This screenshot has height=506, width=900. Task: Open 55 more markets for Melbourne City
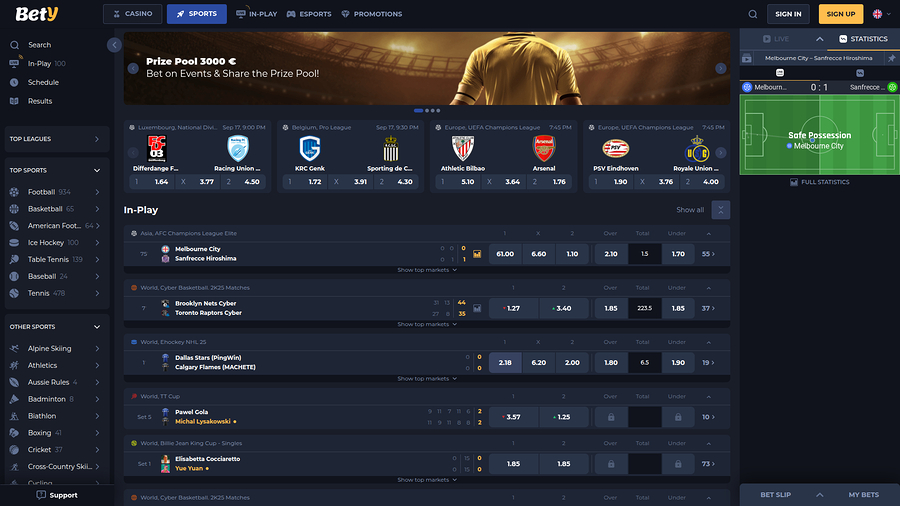(x=708, y=254)
